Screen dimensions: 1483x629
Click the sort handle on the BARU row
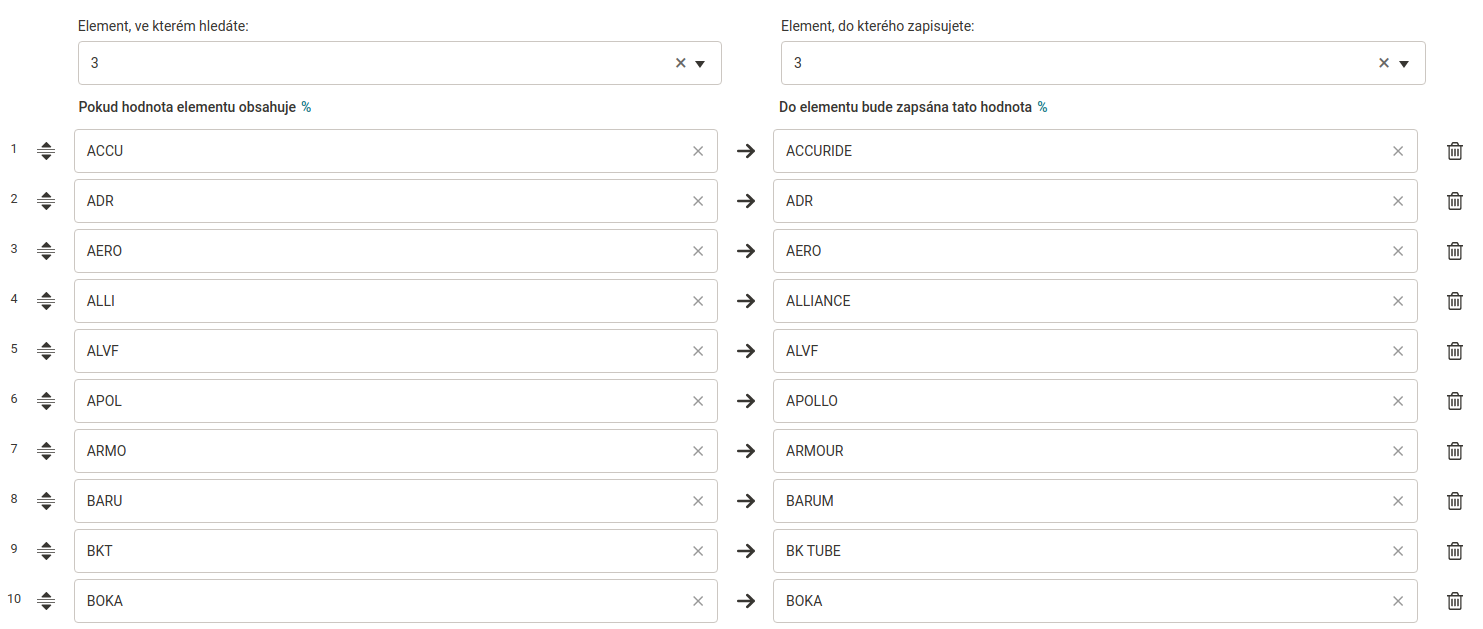click(46, 501)
